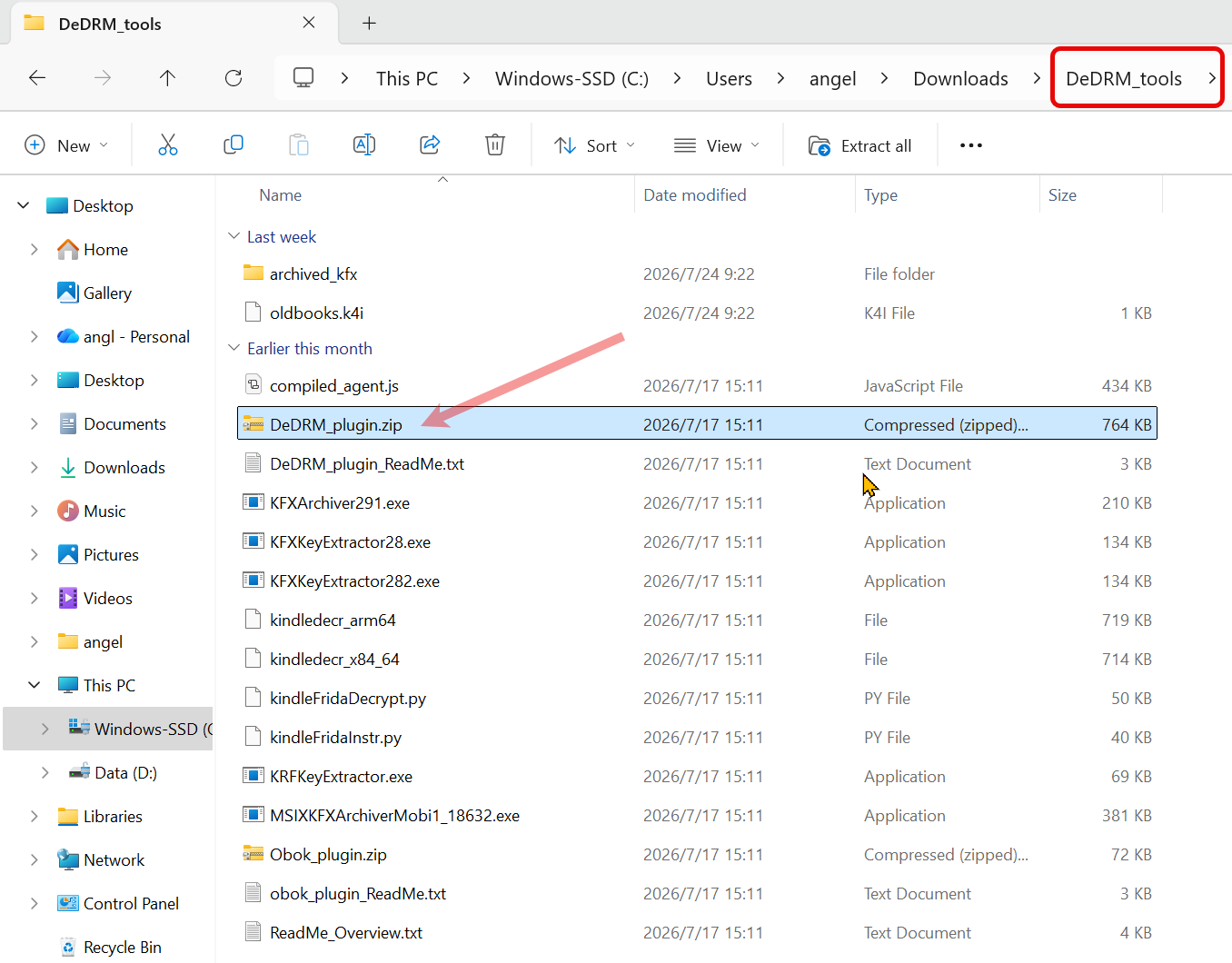This screenshot has width=1232, height=963.
Task: Expand the Data (D:) drive node
Action: (45, 772)
